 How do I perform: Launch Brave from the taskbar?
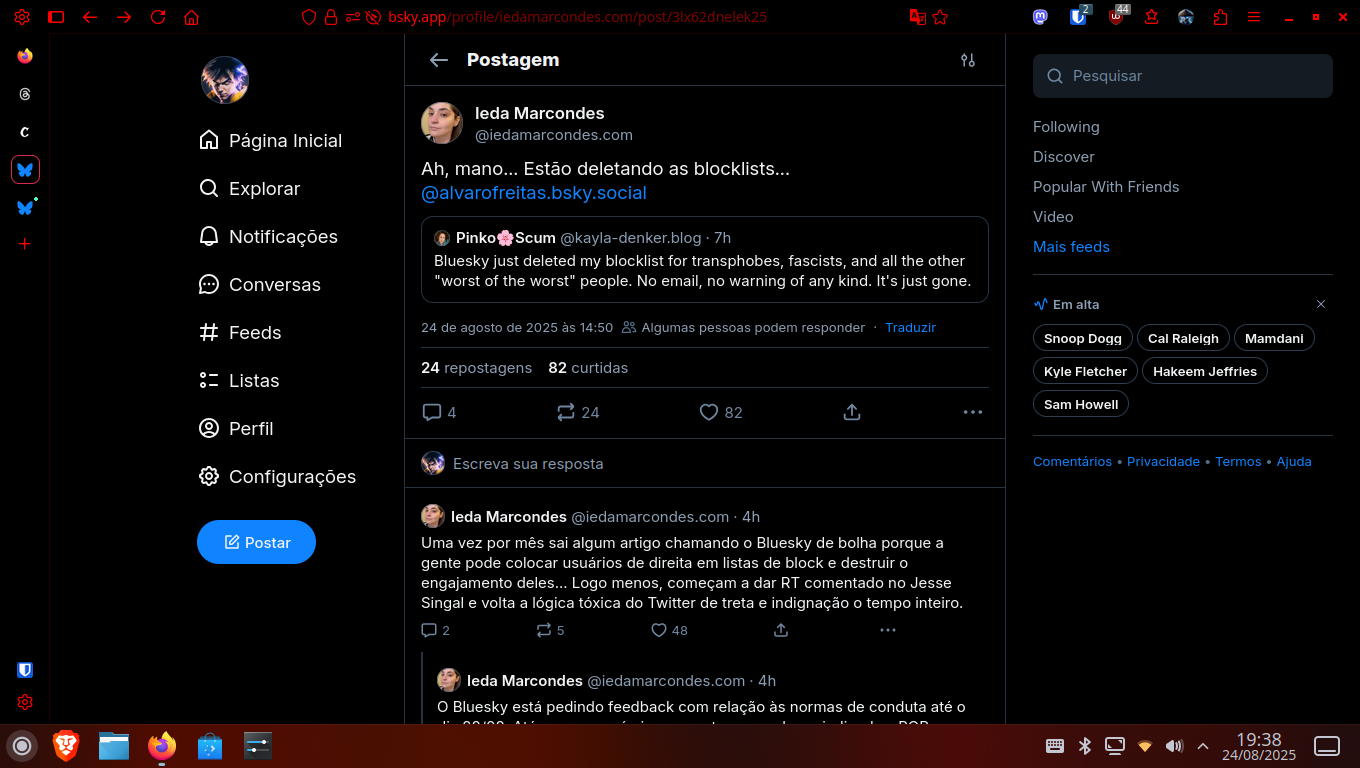(66, 745)
